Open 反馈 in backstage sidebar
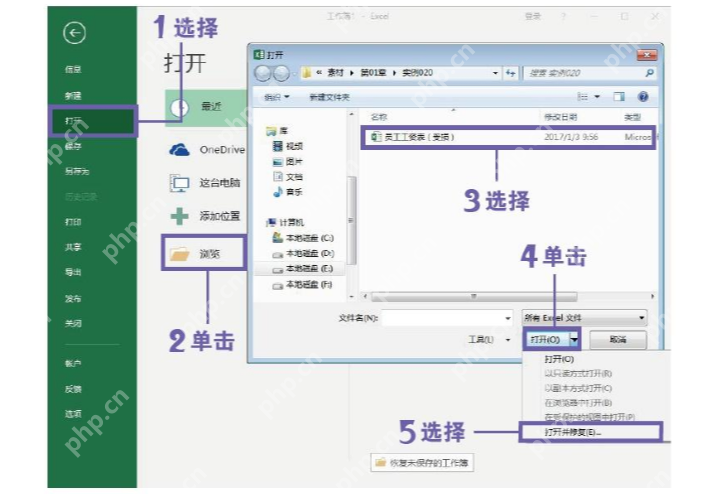720x494 pixels. pyautogui.click(x=73, y=389)
